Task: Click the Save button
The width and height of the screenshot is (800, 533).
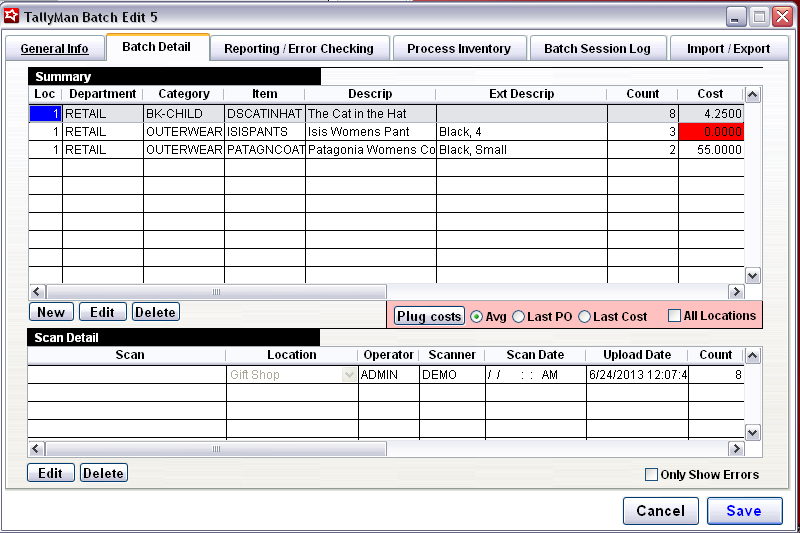Action: coord(744,511)
